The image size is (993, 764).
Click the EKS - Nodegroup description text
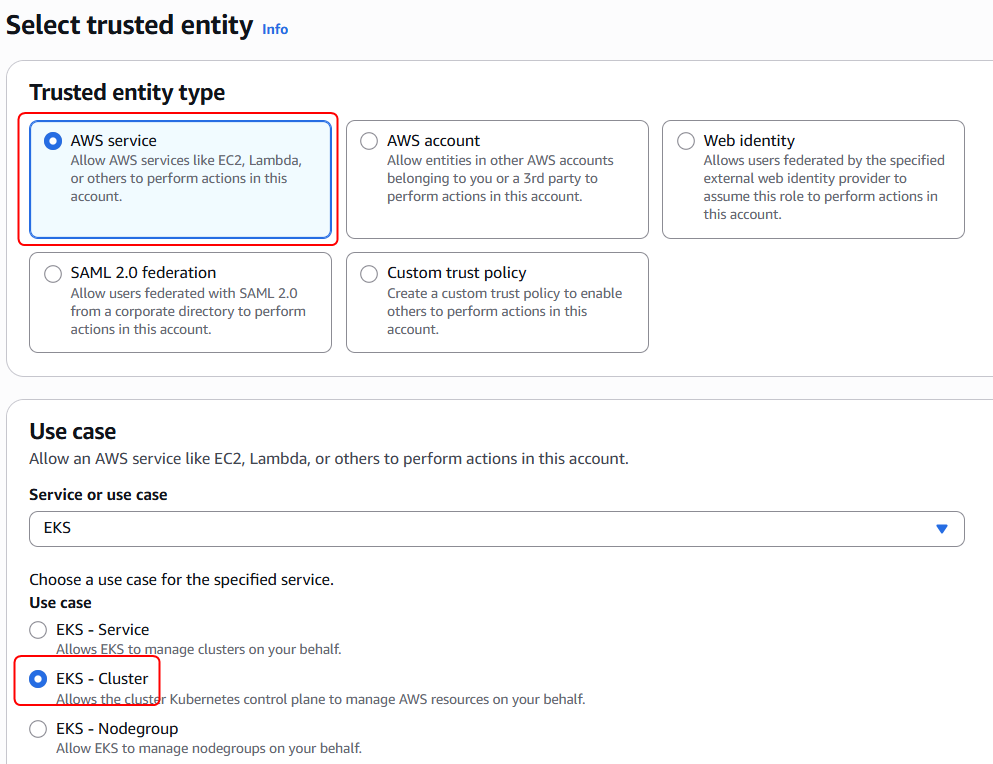pos(208,748)
